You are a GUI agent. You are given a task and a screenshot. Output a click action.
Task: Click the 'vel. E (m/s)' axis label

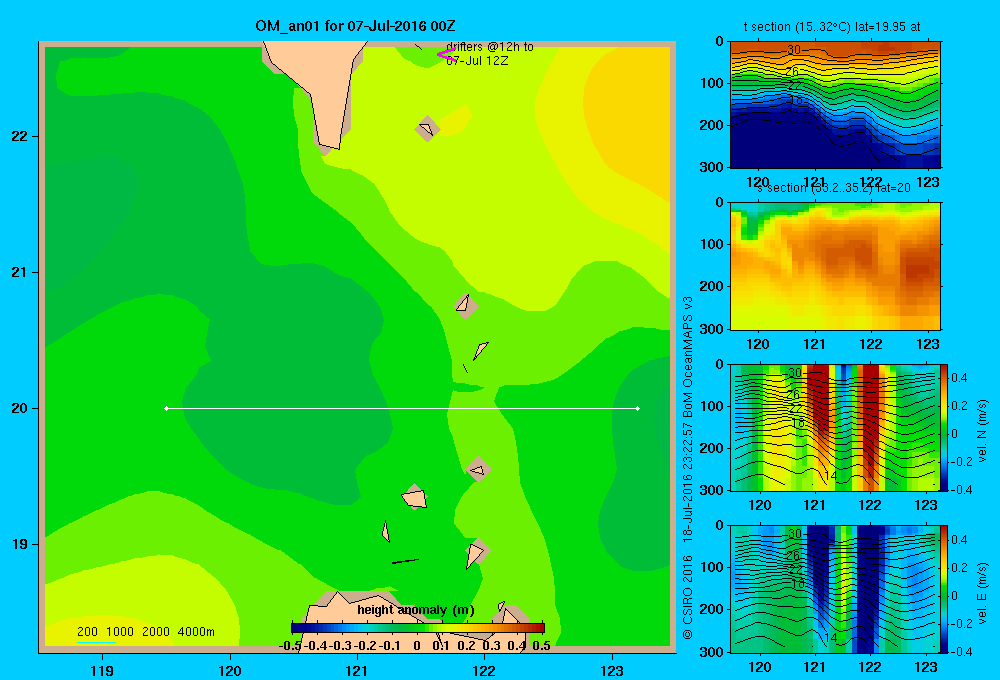pyautogui.click(x=982, y=592)
